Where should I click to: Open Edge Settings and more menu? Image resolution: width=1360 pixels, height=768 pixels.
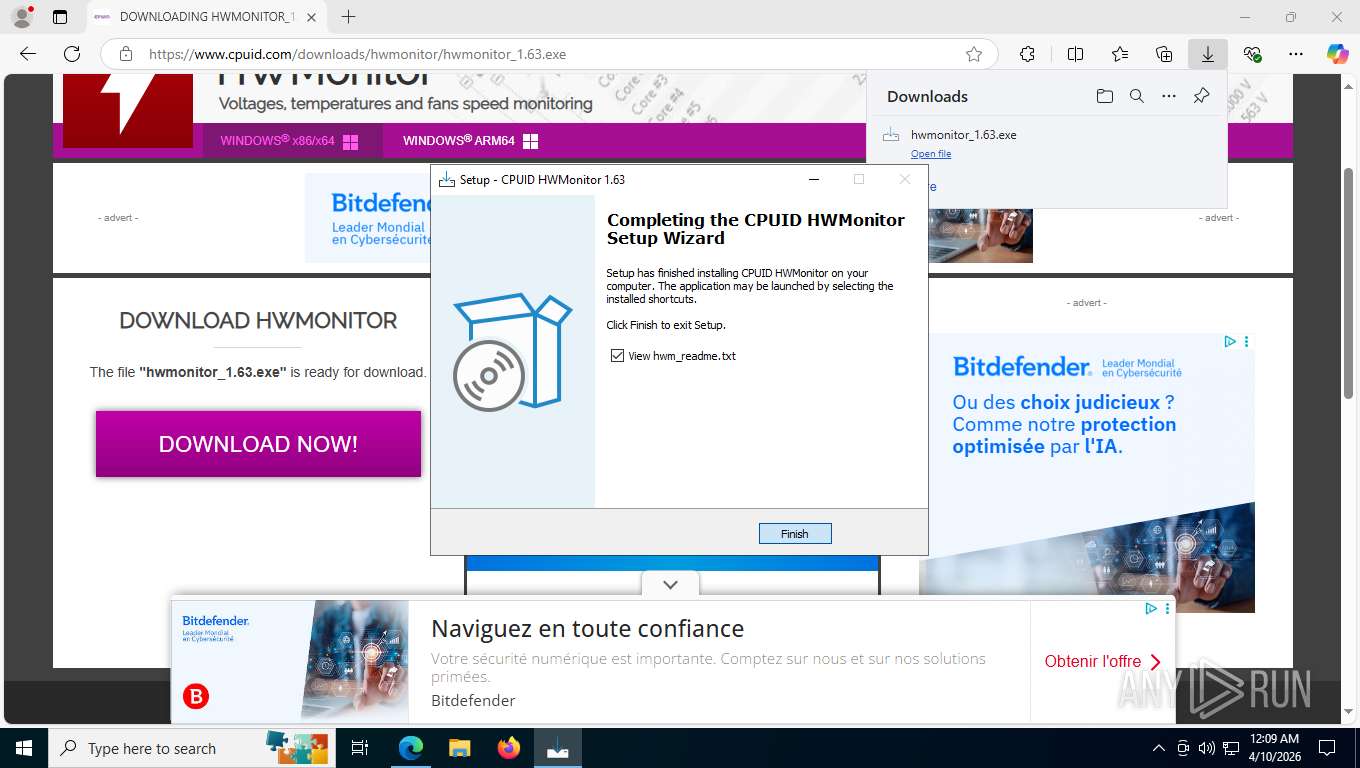point(1296,54)
